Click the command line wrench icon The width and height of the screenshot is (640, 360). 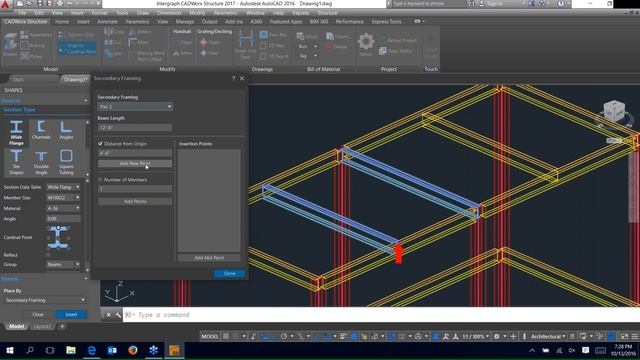pos(118,315)
